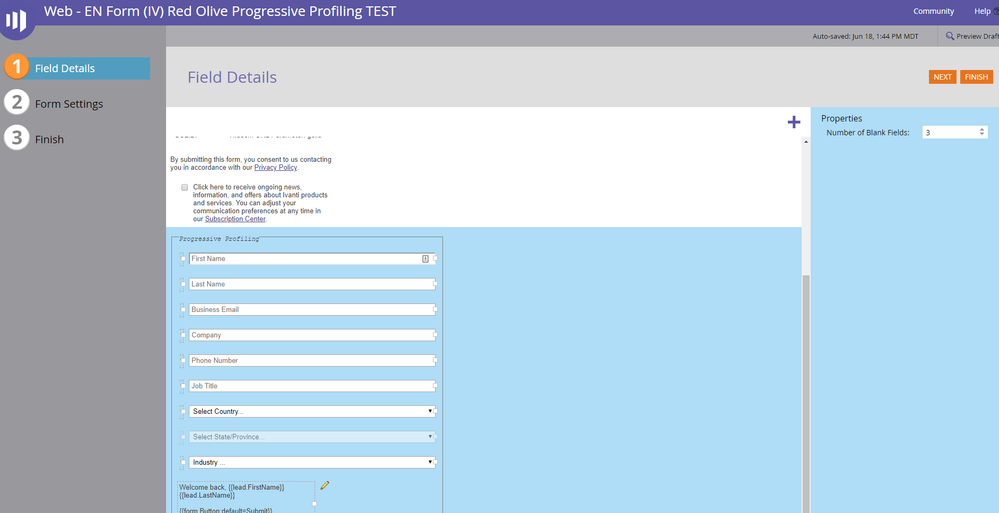Screen dimensions: 999x513
Task: Open the Select Country dropdown
Action: 312,412
